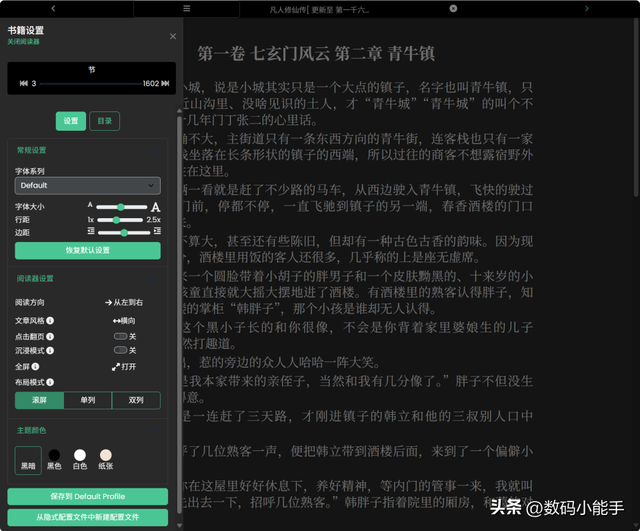Go to next page with green arrow

tap(587, 8)
